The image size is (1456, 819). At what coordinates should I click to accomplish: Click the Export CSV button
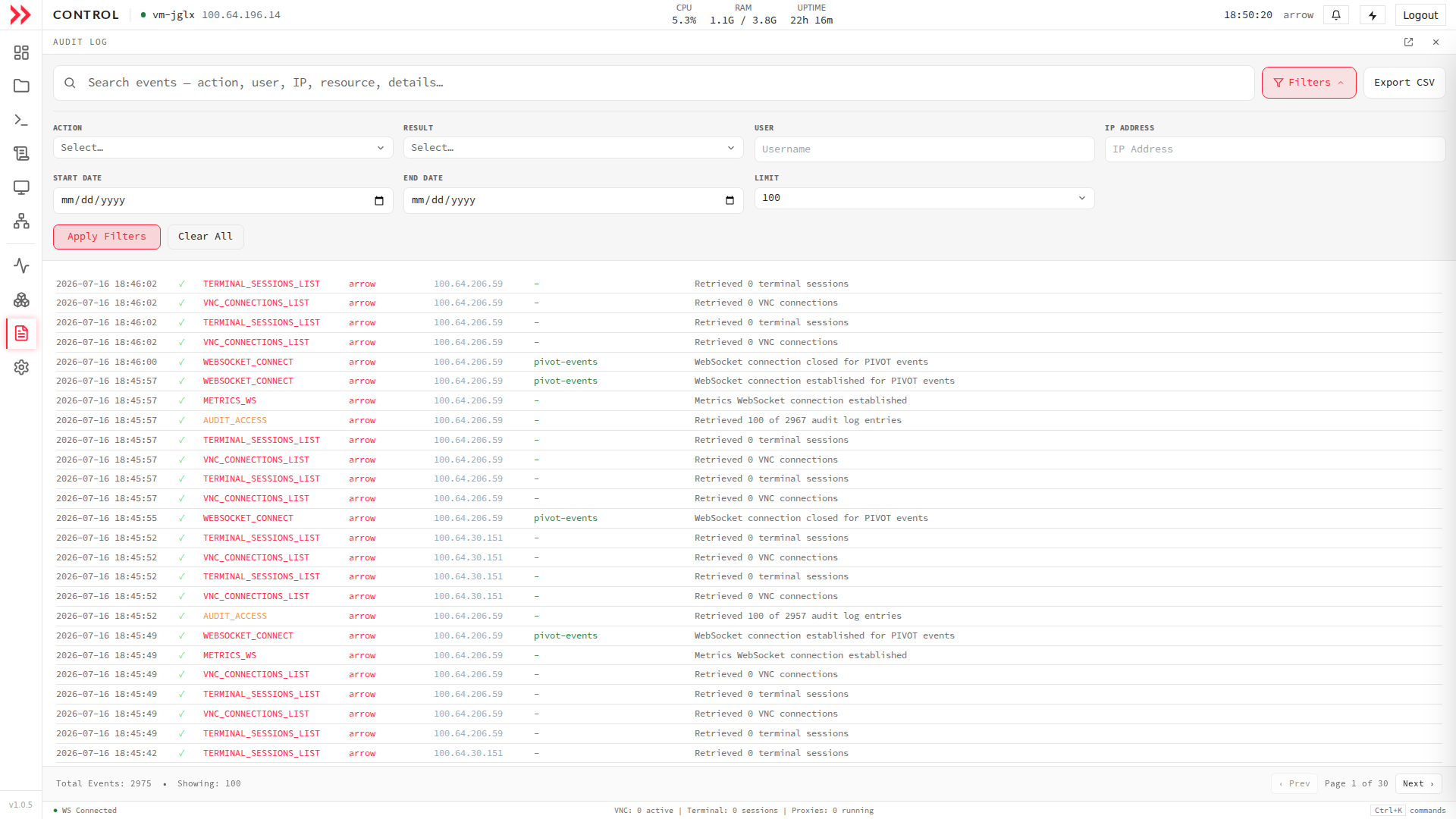1404,83
